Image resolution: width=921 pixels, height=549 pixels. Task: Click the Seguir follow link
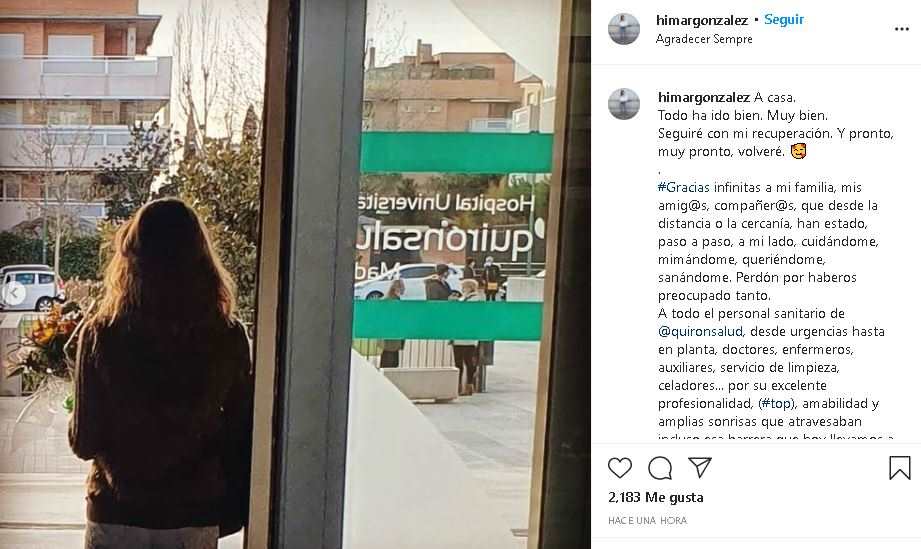point(784,19)
